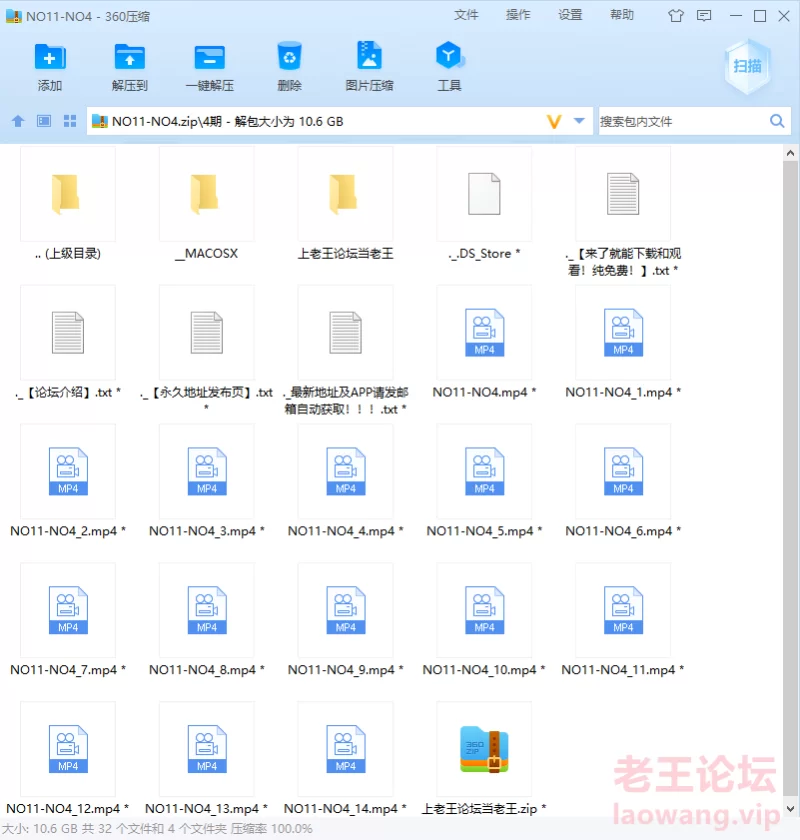Click the 一键解压 one-click extract icon
This screenshot has height=840, width=800.
[210, 57]
